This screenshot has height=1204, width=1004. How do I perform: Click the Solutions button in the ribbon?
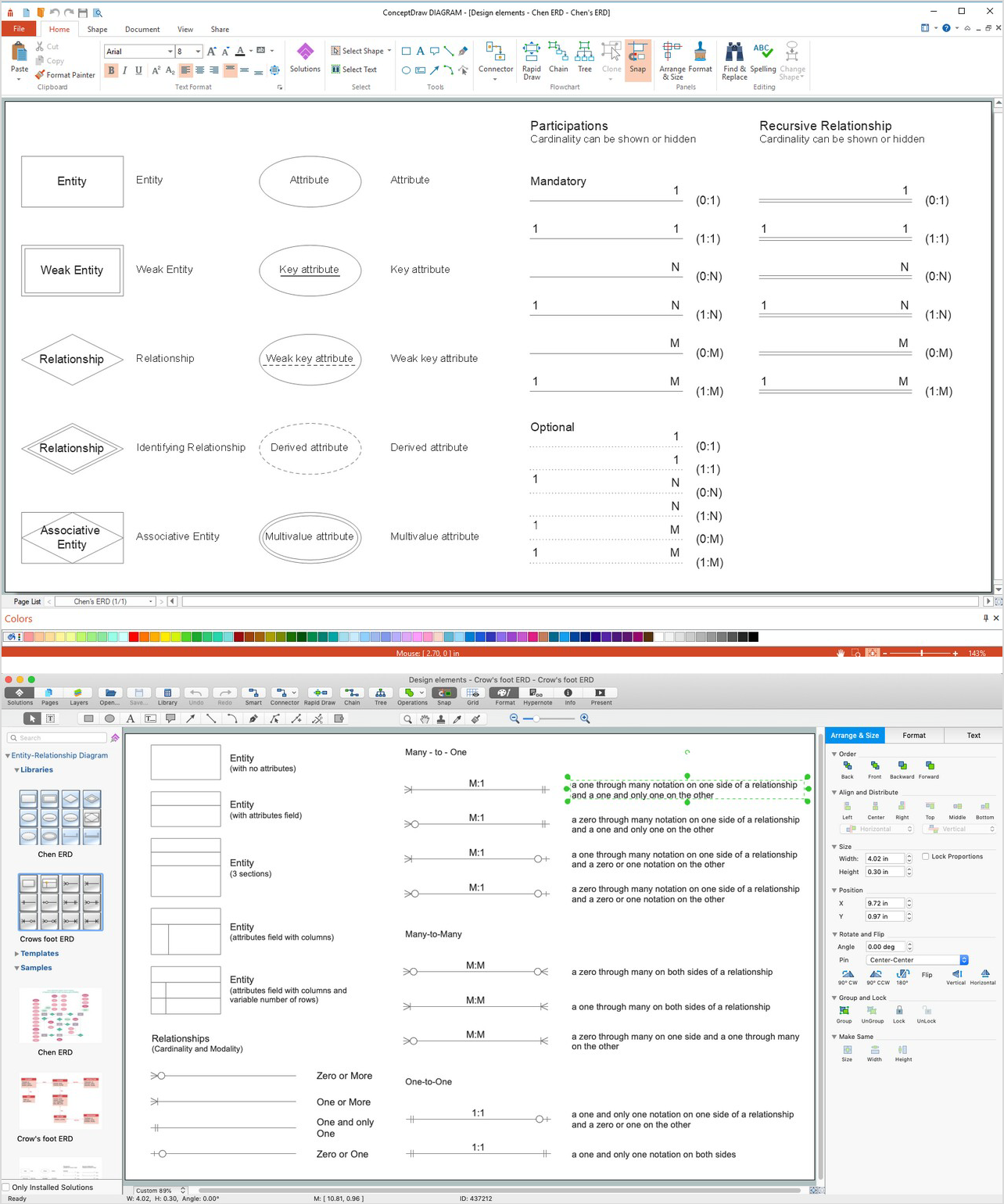point(304,59)
